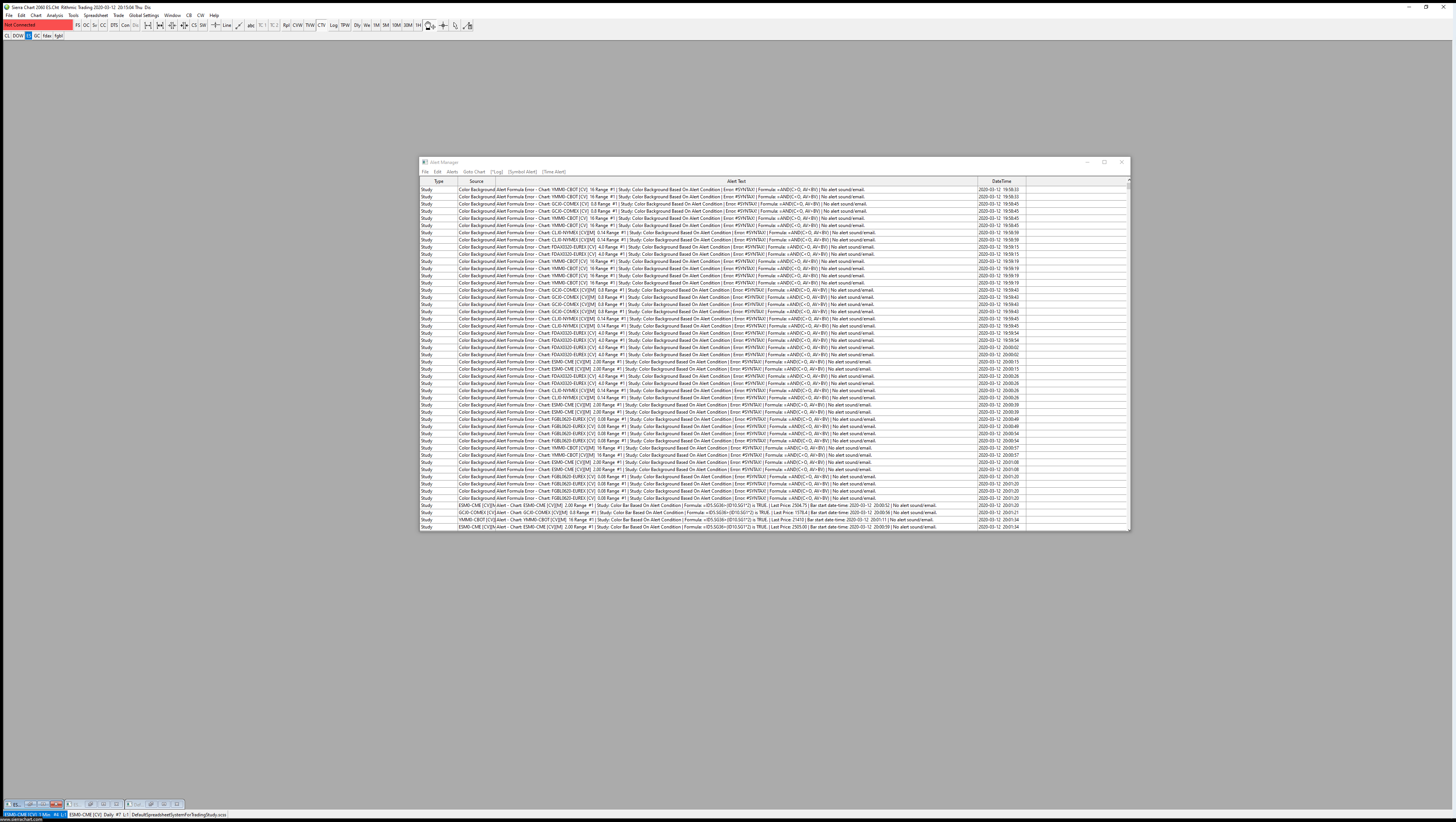
Task: Activate the crosshair chart values tool
Action: click(443, 25)
